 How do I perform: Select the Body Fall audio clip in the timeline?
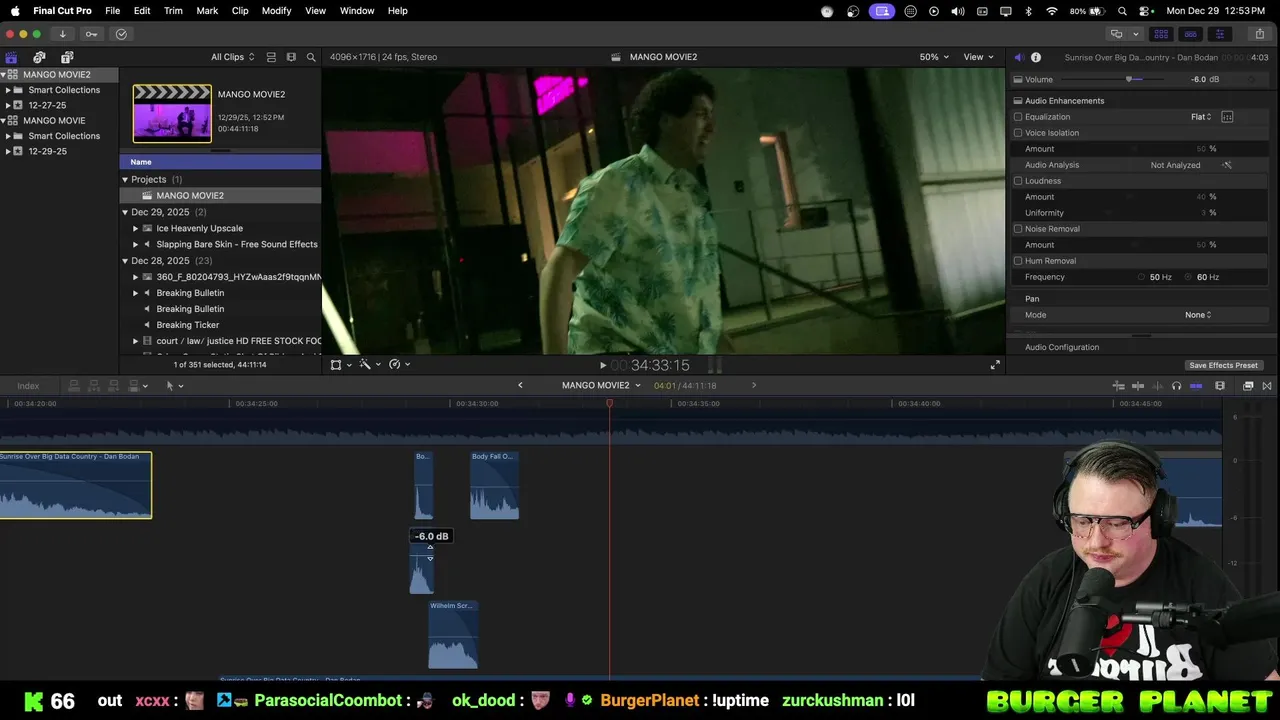494,485
